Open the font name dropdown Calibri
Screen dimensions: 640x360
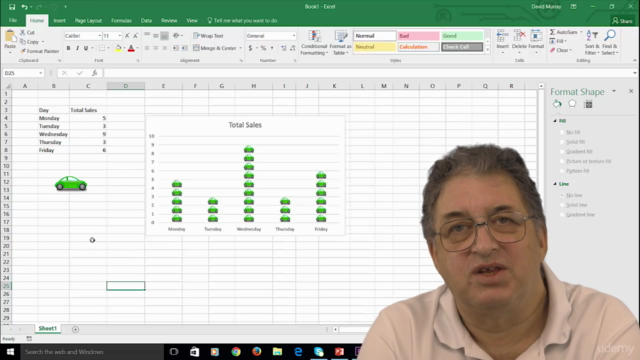[100, 36]
